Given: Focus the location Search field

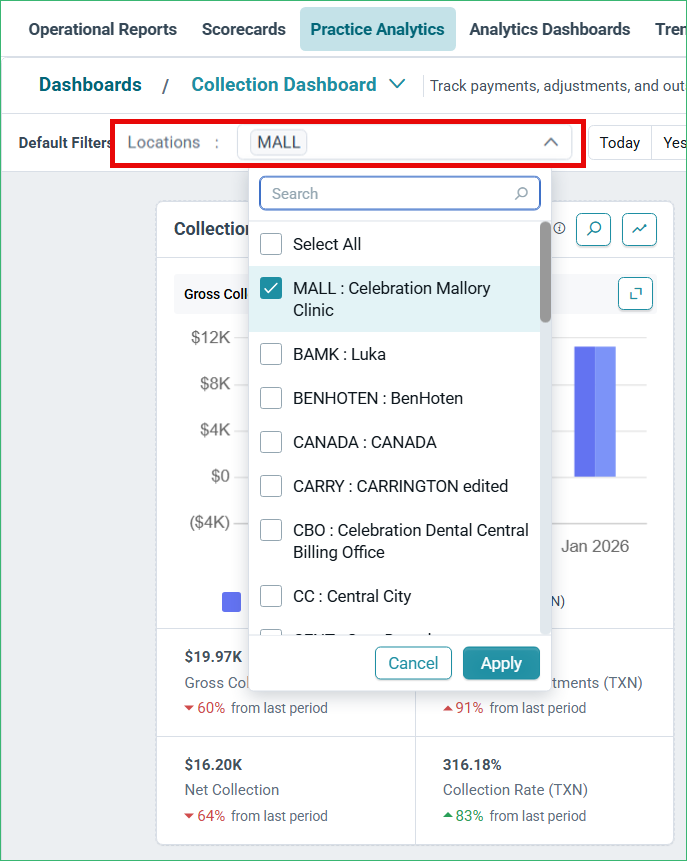Looking at the screenshot, I should (400, 193).
